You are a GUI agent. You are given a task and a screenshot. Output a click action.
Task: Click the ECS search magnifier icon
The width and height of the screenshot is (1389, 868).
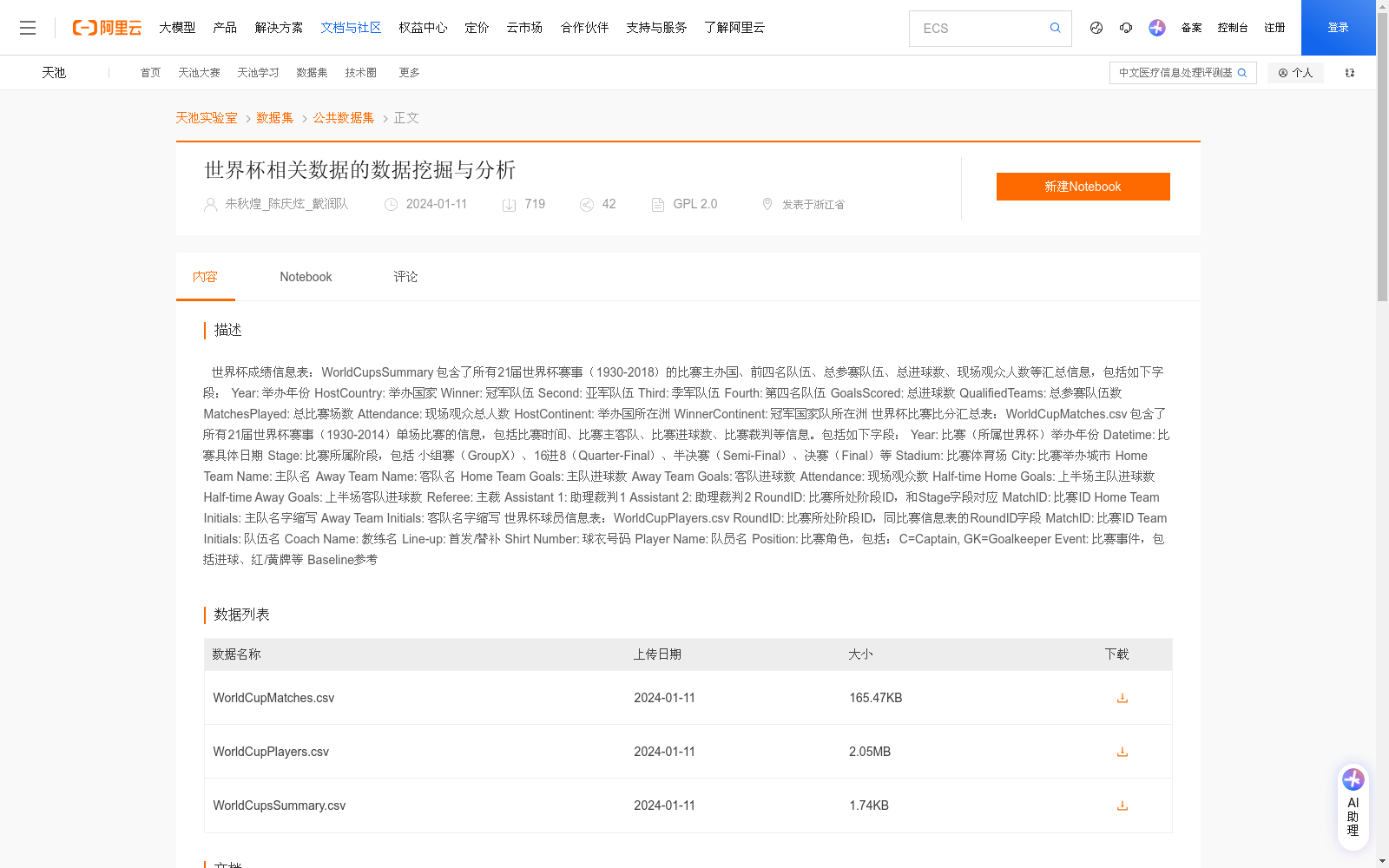click(x=1055, y=28)
